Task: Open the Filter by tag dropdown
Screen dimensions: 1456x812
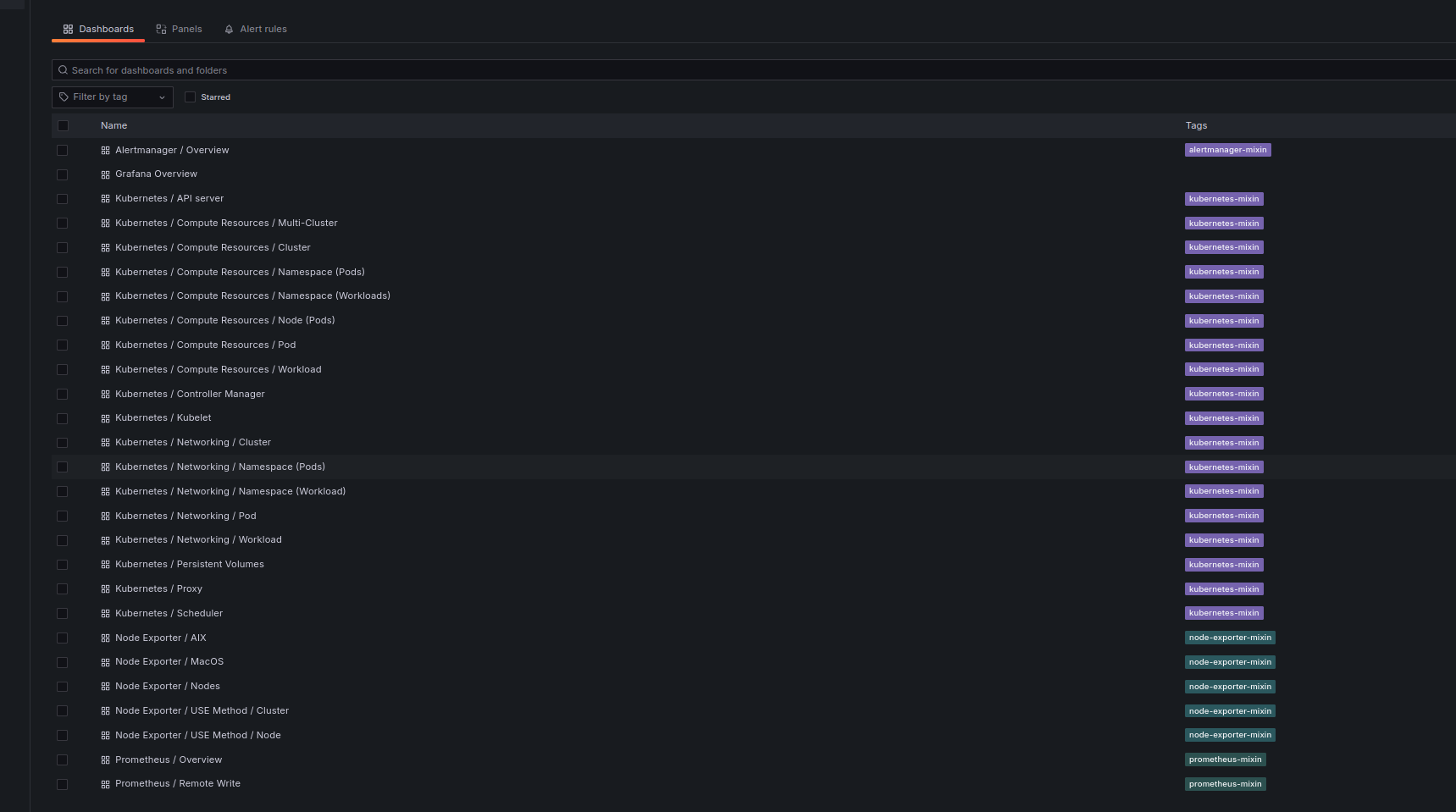Action: pos(113,97)
